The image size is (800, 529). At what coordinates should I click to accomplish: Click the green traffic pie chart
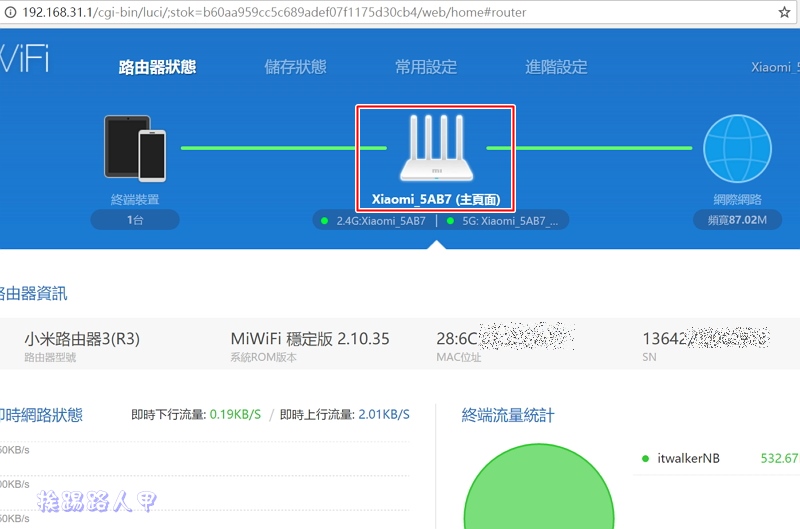click(x=539, y=487)
